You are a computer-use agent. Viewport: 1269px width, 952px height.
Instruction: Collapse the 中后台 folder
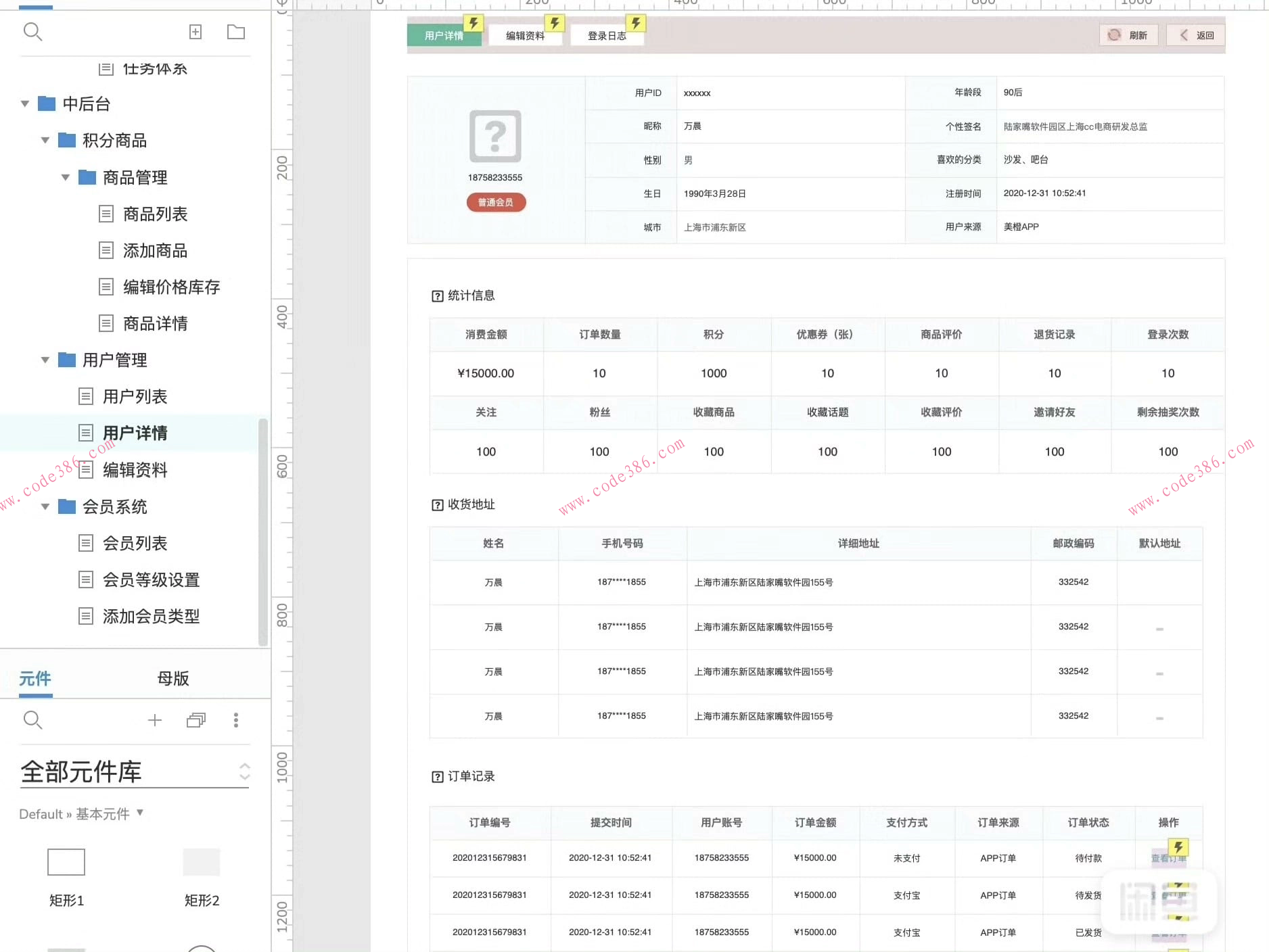[x=25, y=104]
